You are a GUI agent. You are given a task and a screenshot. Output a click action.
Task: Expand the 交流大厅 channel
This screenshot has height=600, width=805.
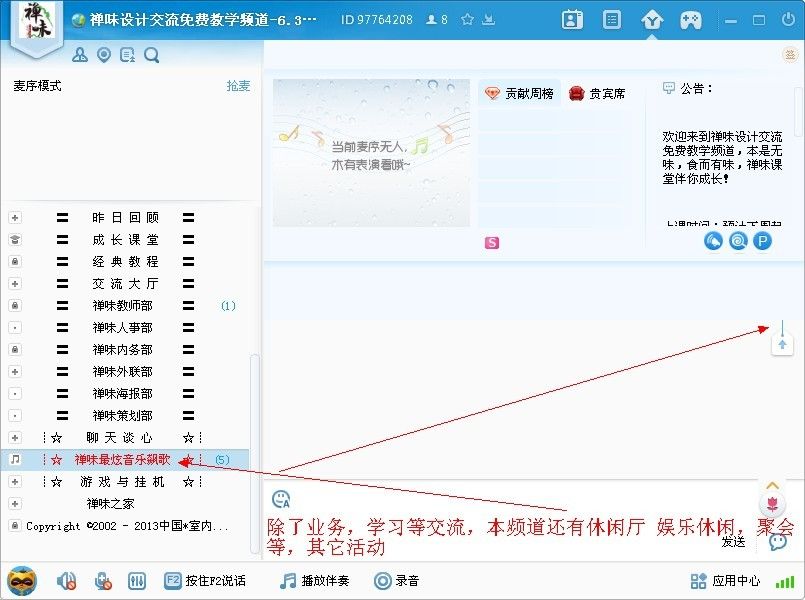pyautogui.click(x=15, y=284)
